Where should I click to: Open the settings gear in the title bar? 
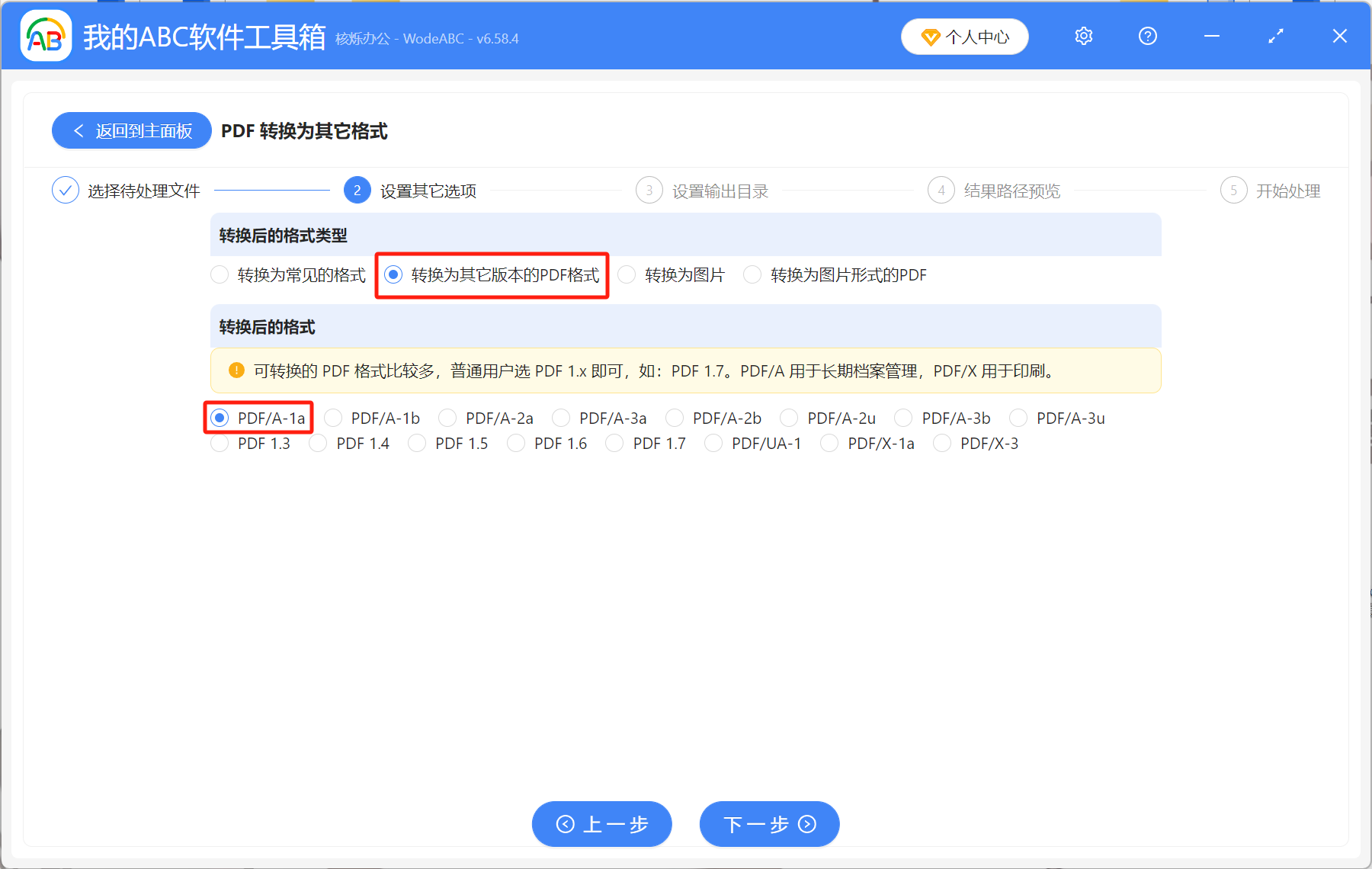(1083, 36)
